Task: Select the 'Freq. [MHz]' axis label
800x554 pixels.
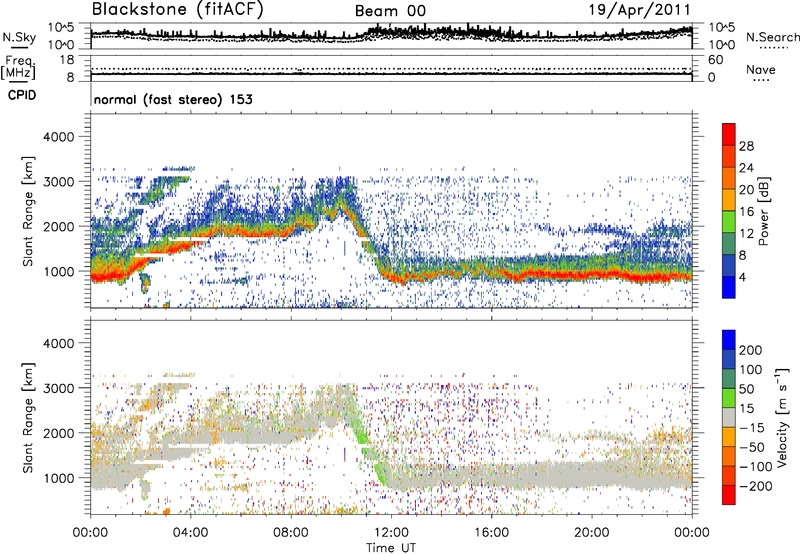Action: coord(18,67)
